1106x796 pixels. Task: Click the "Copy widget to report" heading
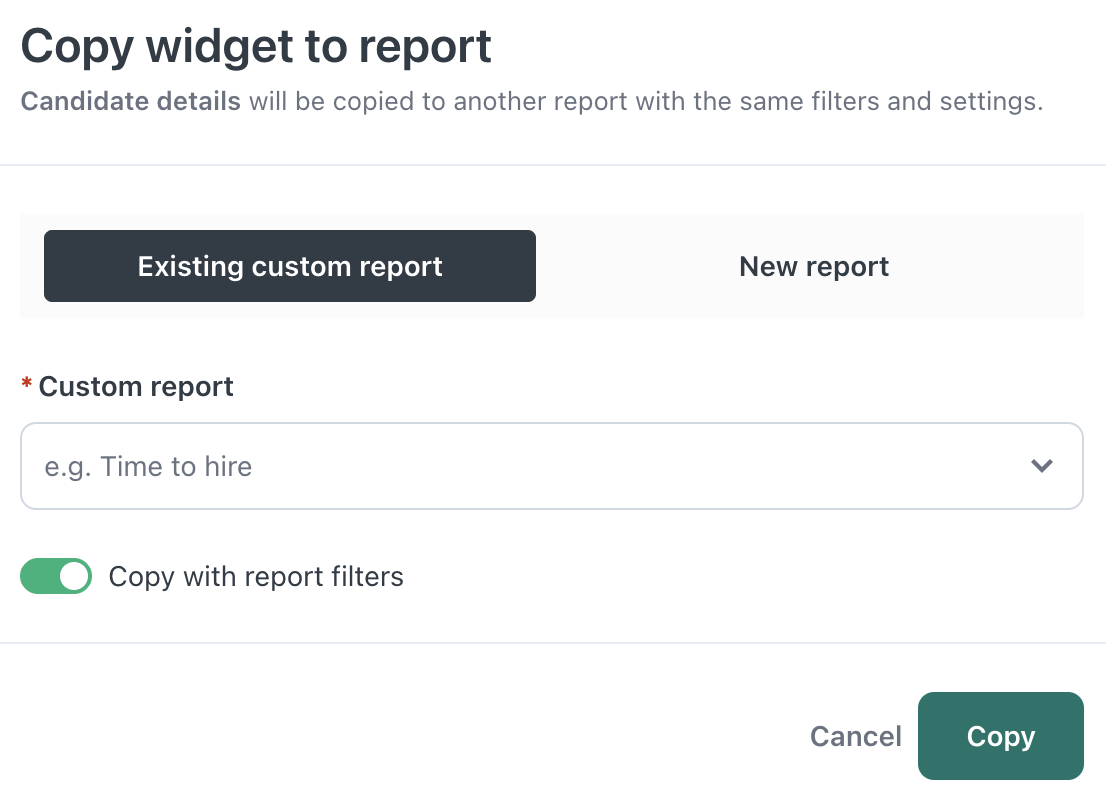coord(256,46)
